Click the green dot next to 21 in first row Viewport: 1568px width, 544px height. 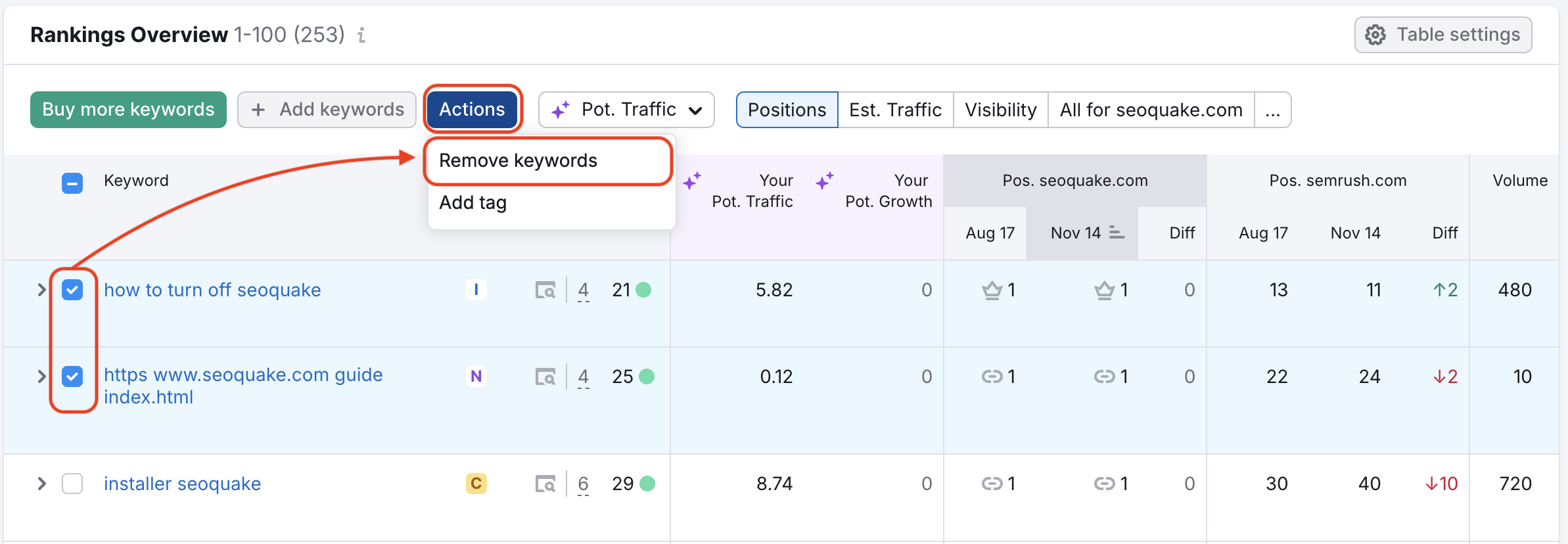(x=644, y=290)
